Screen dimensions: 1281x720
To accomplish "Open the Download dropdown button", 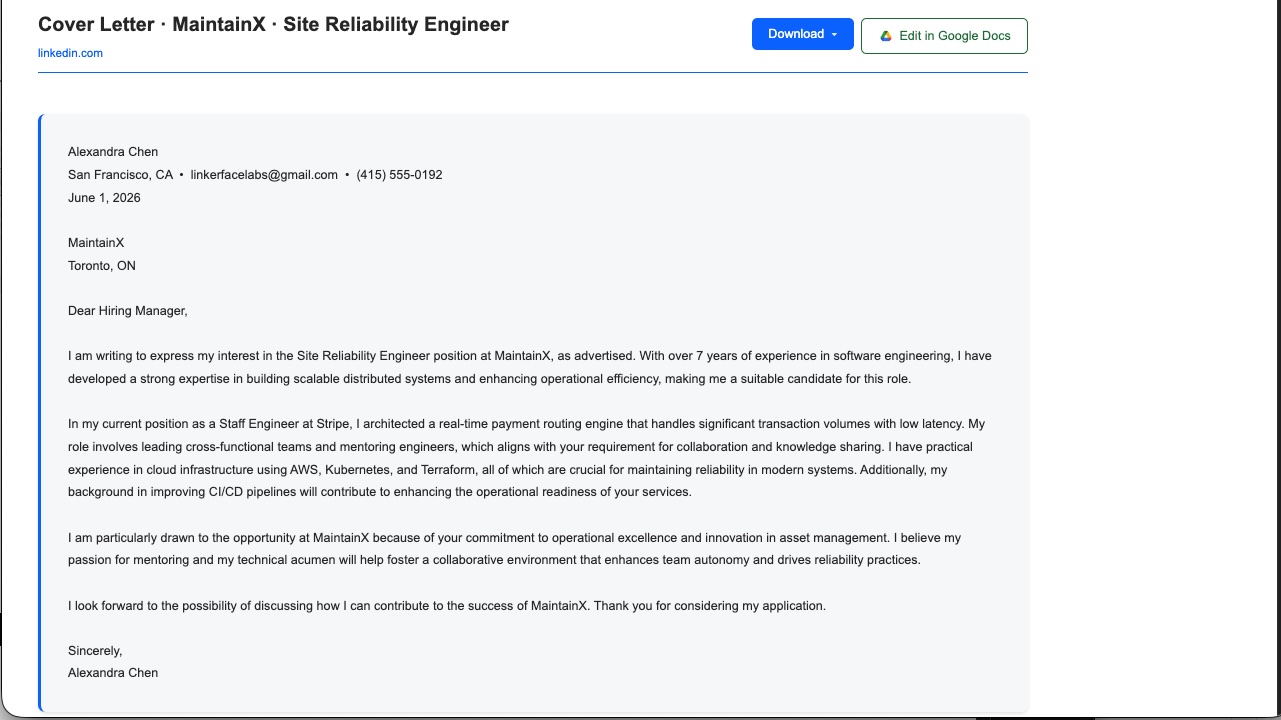I will click(x=803, y=34).
